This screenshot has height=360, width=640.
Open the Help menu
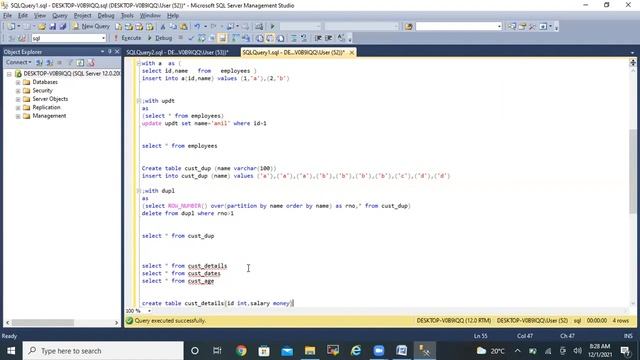173,16
